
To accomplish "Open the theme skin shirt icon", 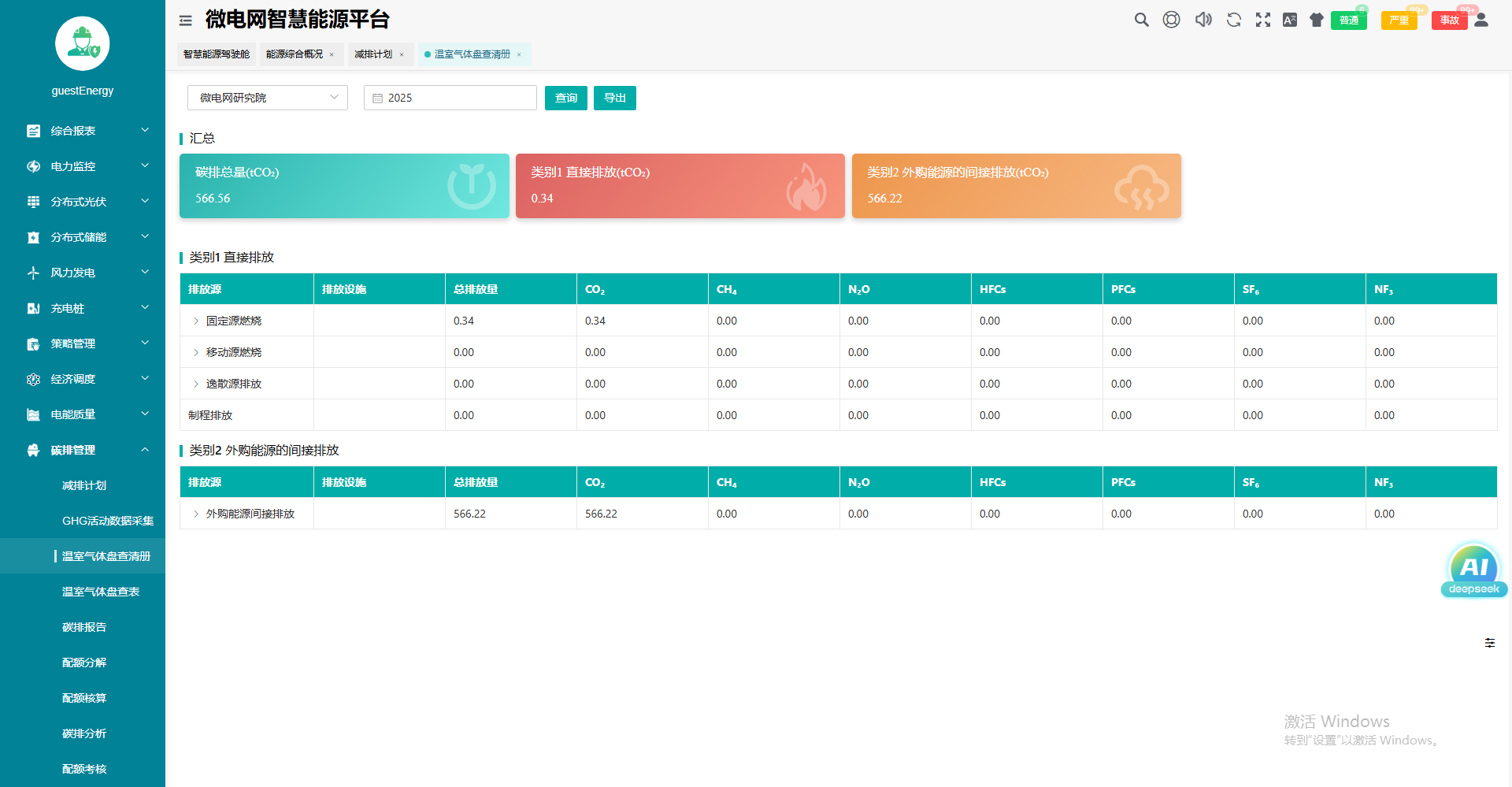I will pyautogui.click(x=1317, y=20).
